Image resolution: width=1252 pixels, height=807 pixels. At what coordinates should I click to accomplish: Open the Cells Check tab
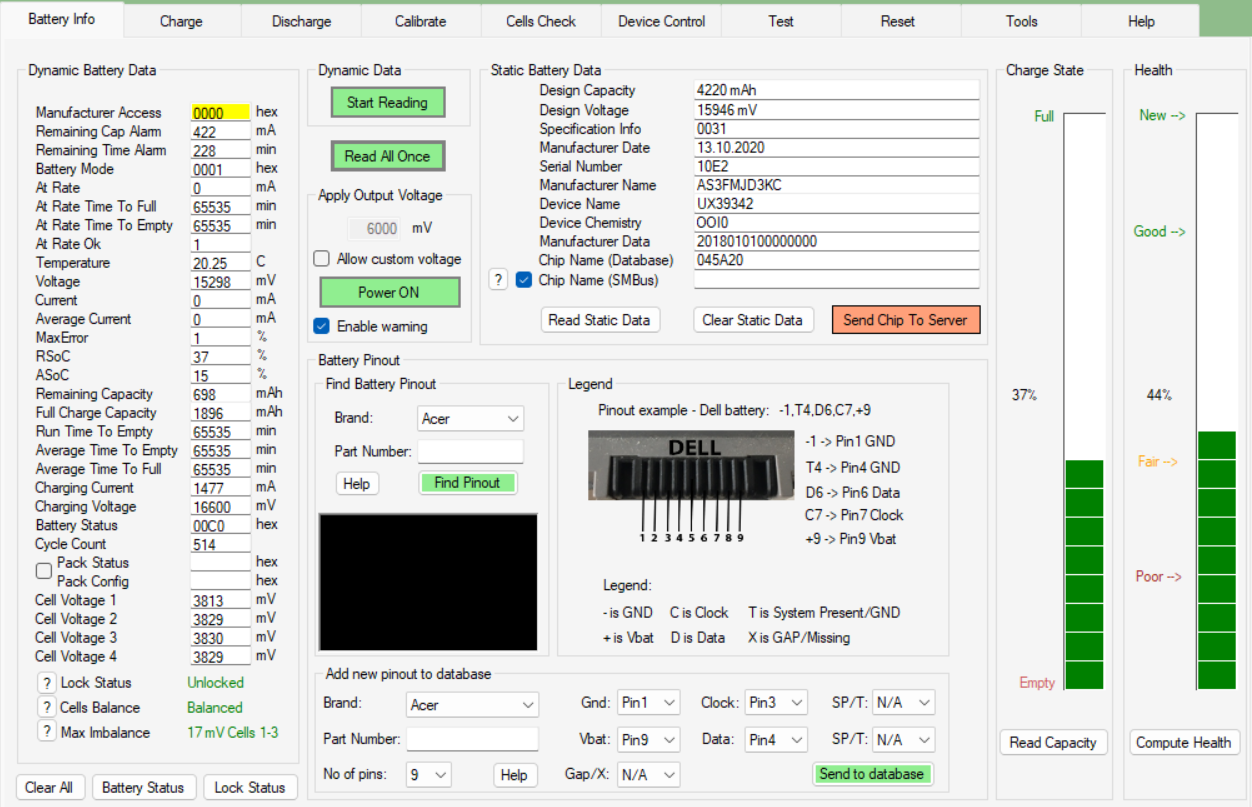click(x=541, y=21)
